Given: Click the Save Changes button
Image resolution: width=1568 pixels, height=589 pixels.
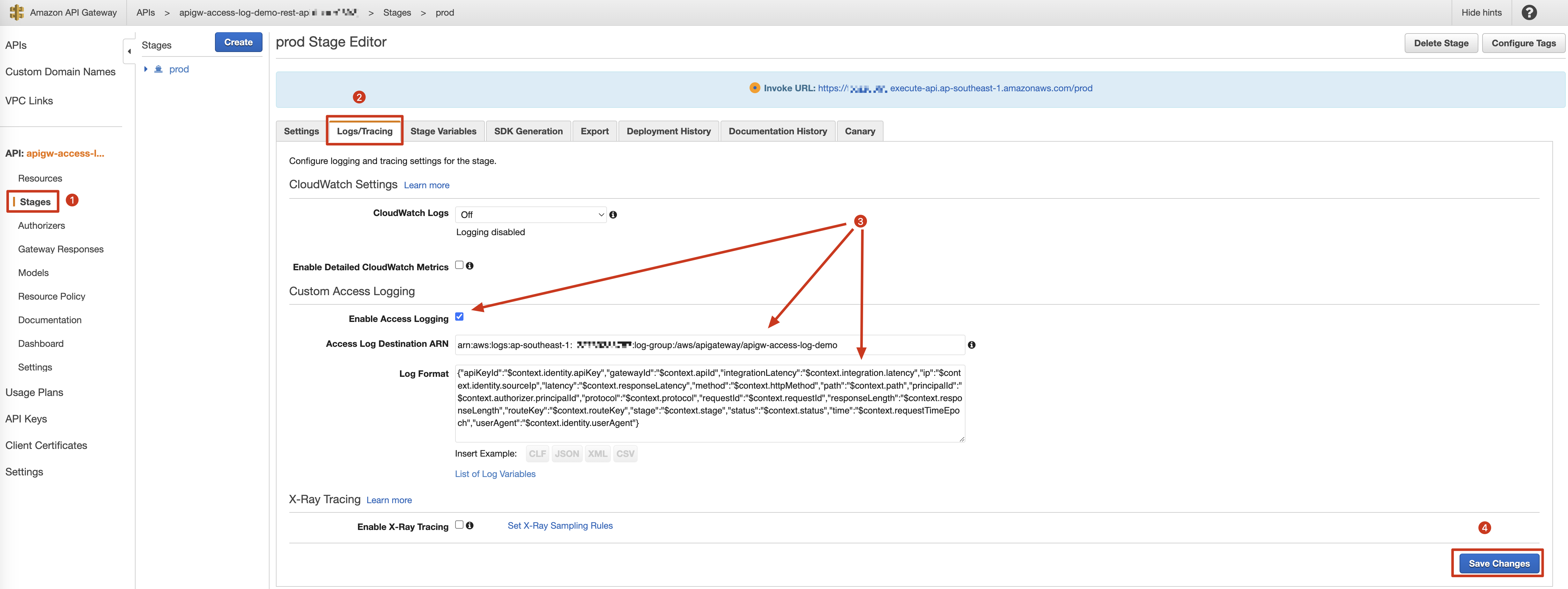Looking at the screenshot, I should pos(1498,563).
